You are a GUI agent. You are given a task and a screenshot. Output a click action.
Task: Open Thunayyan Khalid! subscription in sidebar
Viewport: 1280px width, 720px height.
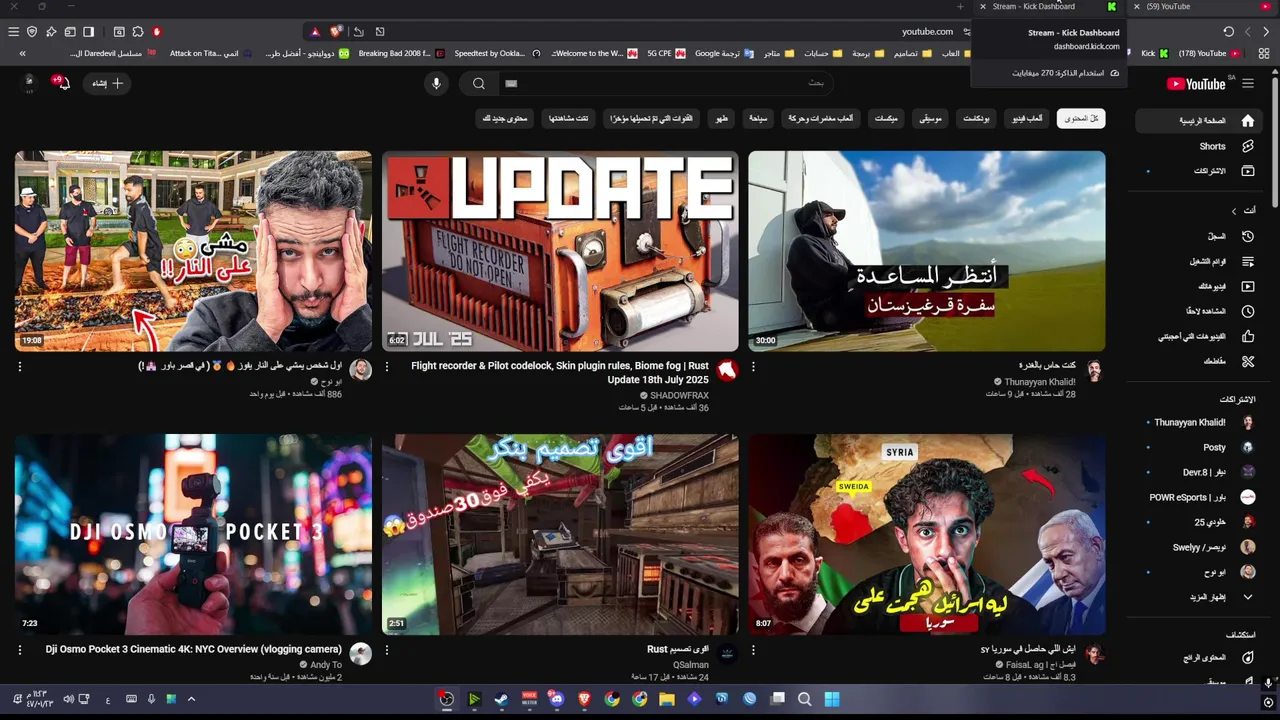coord(1200,423)
